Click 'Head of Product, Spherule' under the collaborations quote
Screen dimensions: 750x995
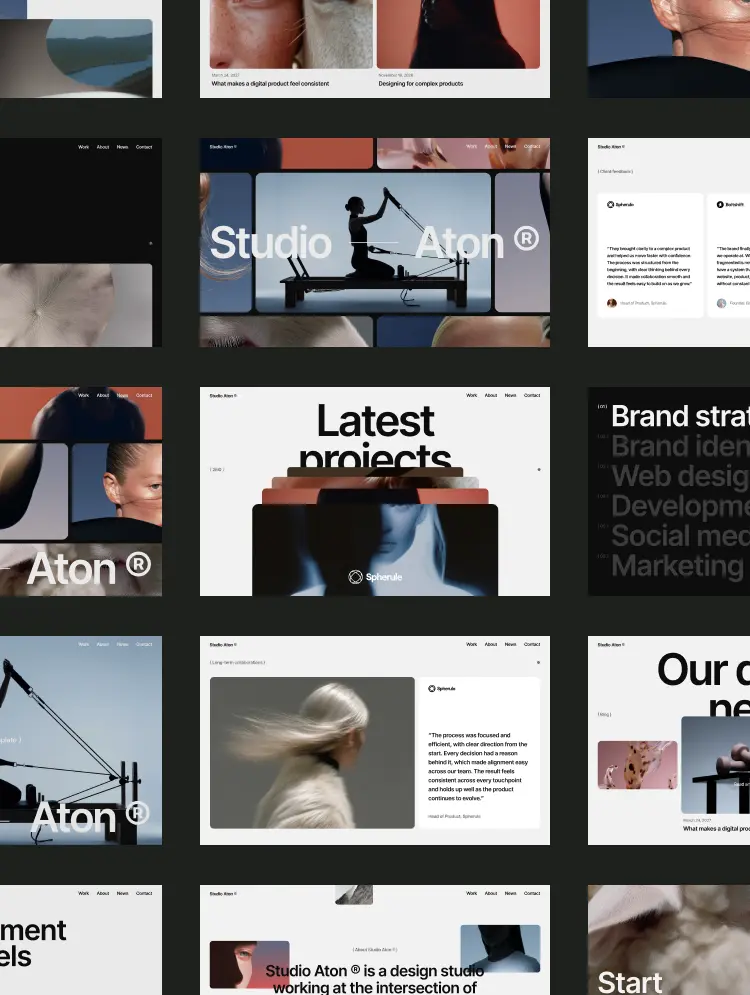coord(454,816)
